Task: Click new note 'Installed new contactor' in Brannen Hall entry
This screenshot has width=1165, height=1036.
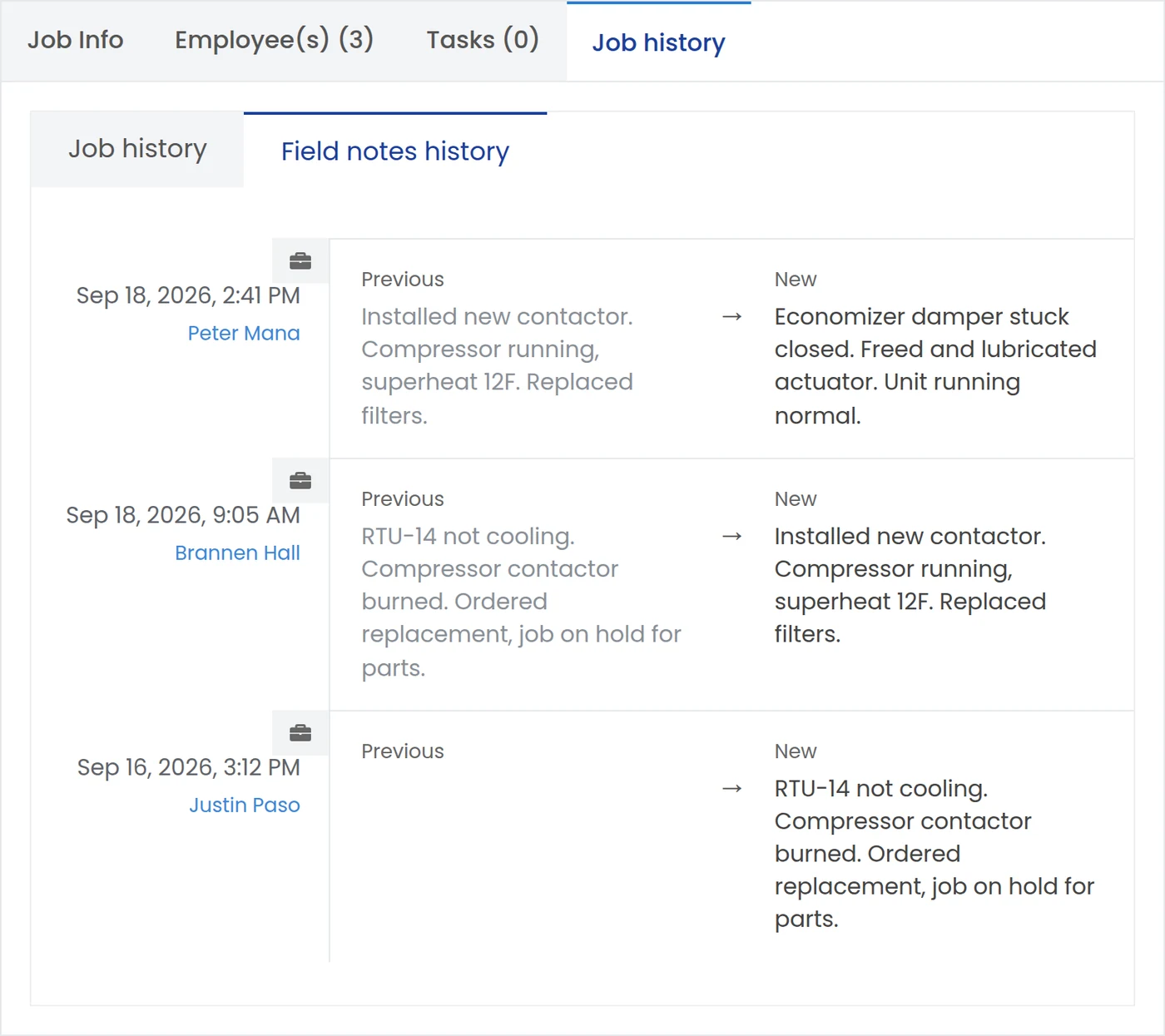Action: tap(910, 585)
